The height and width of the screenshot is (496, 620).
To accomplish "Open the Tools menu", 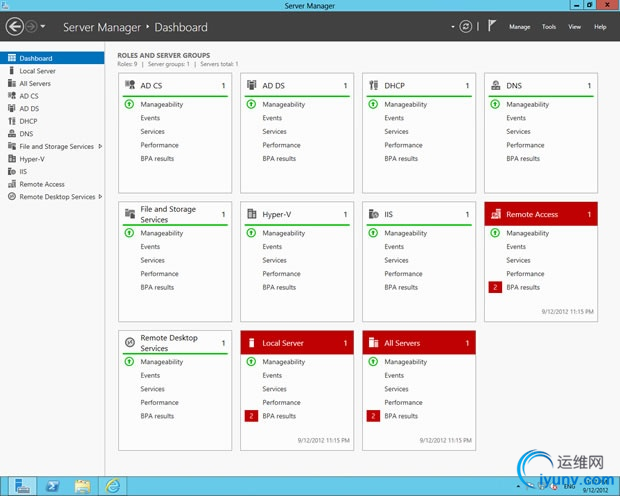I will [549, 27].
